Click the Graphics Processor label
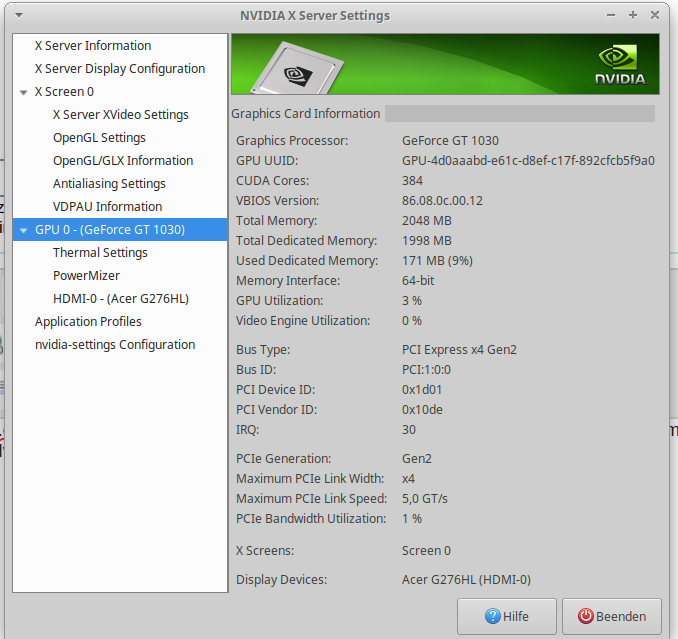 (292, 141)
